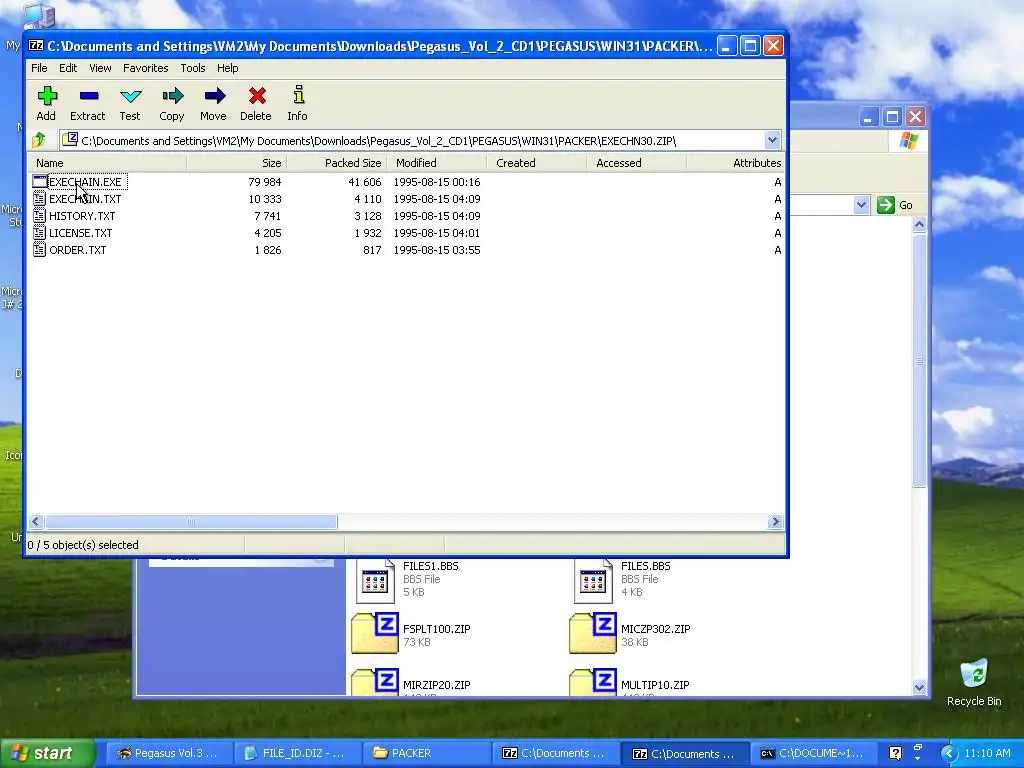Click modified date 1995-08-15 03:55
Viewport: 1024px width, 768px height.
(437, 249)
